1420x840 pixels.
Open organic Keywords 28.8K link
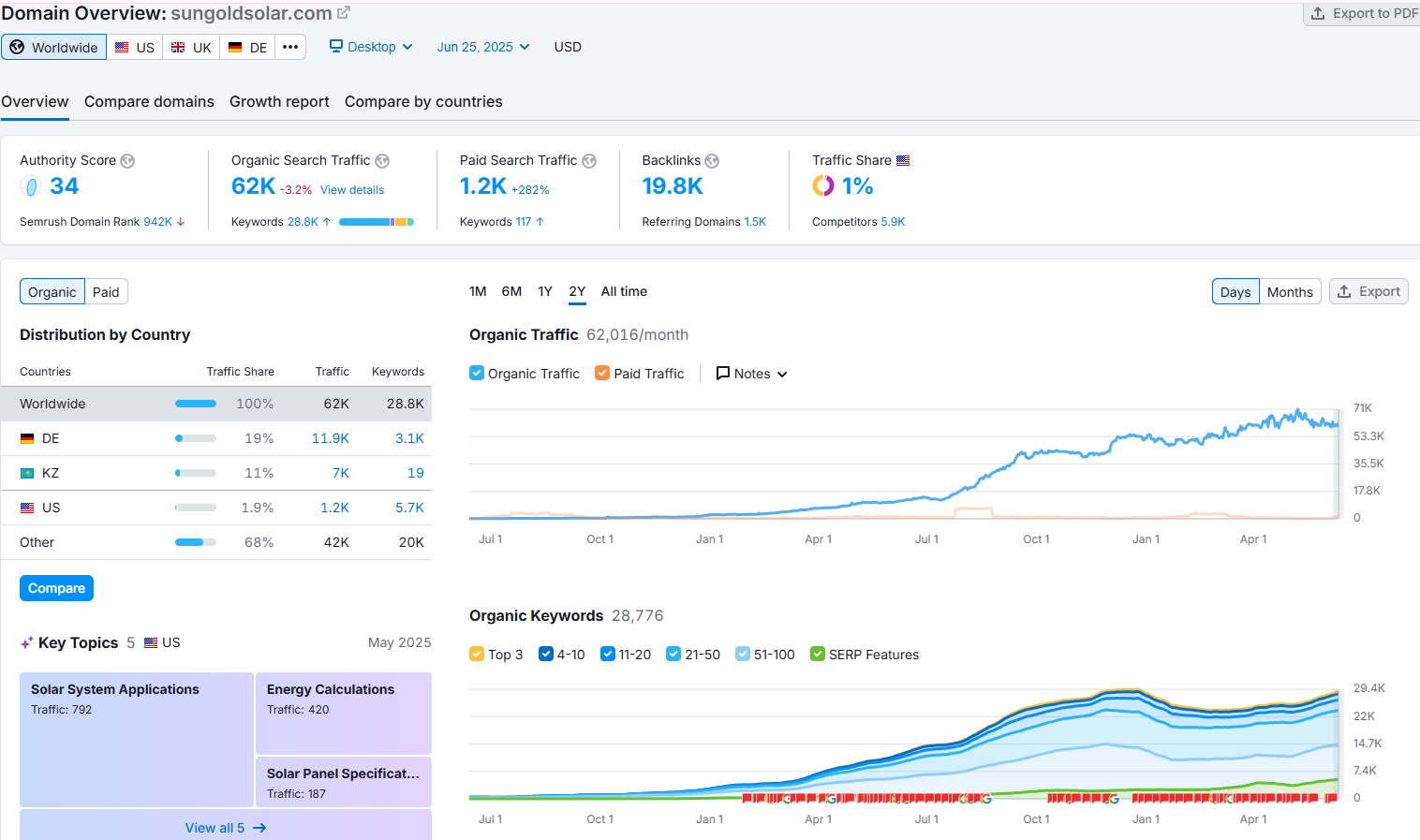pyautogui.click(x=303, y=222)
